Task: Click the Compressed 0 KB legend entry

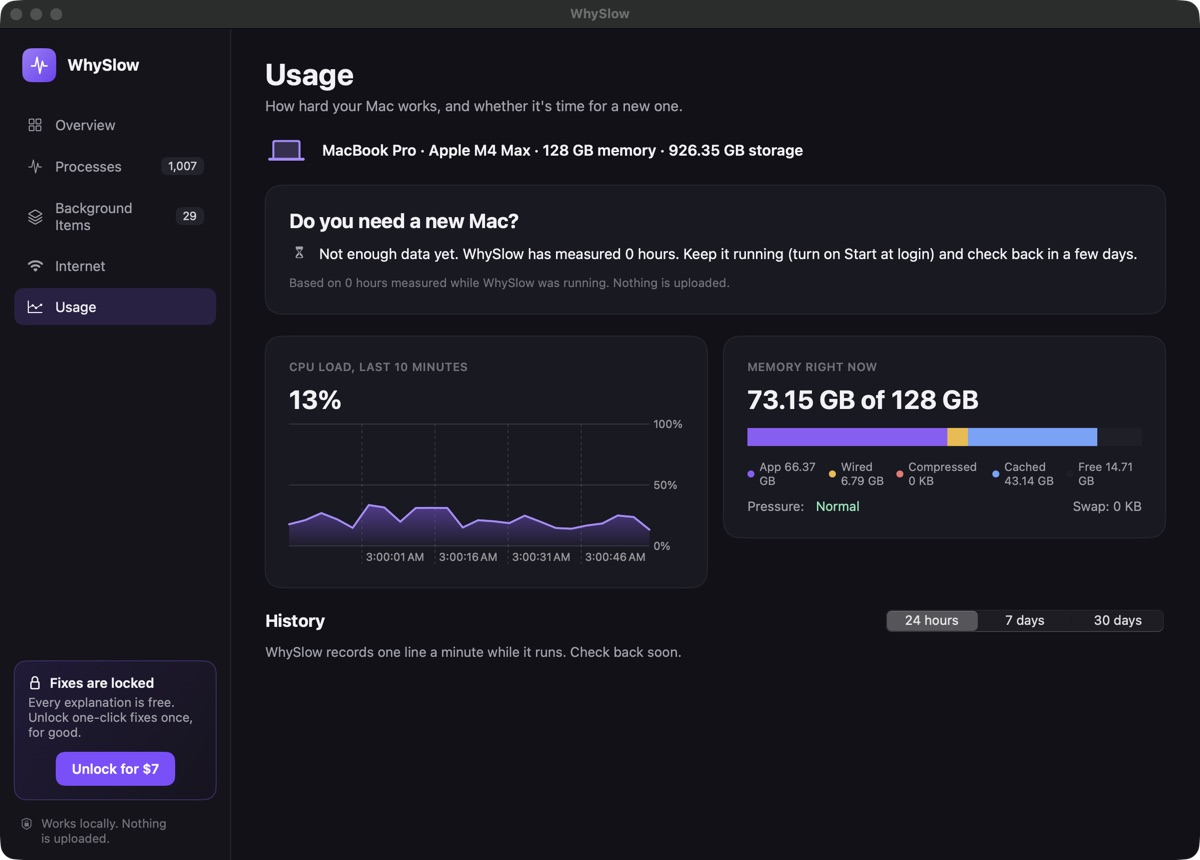Action: (937, 474)
